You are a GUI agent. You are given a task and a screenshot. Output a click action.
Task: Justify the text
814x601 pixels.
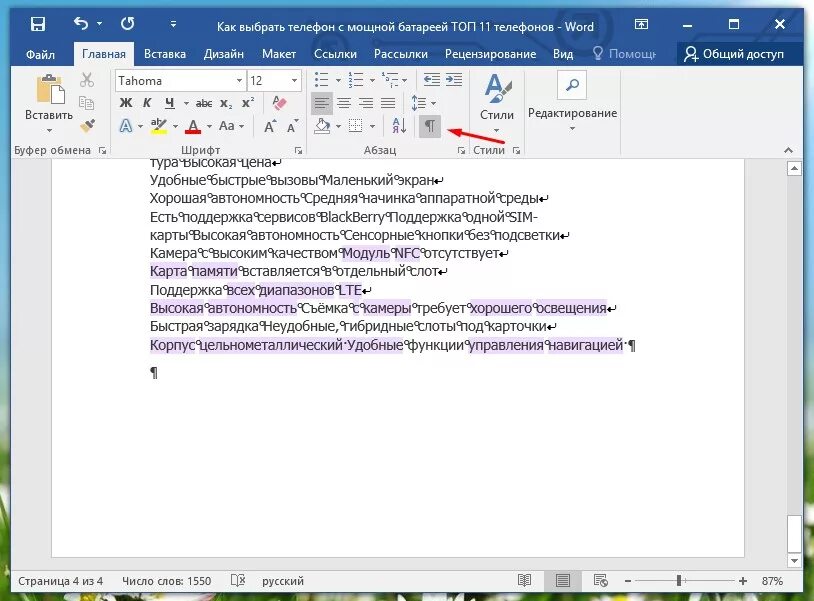pyautogui.click(x=388, y=103)
